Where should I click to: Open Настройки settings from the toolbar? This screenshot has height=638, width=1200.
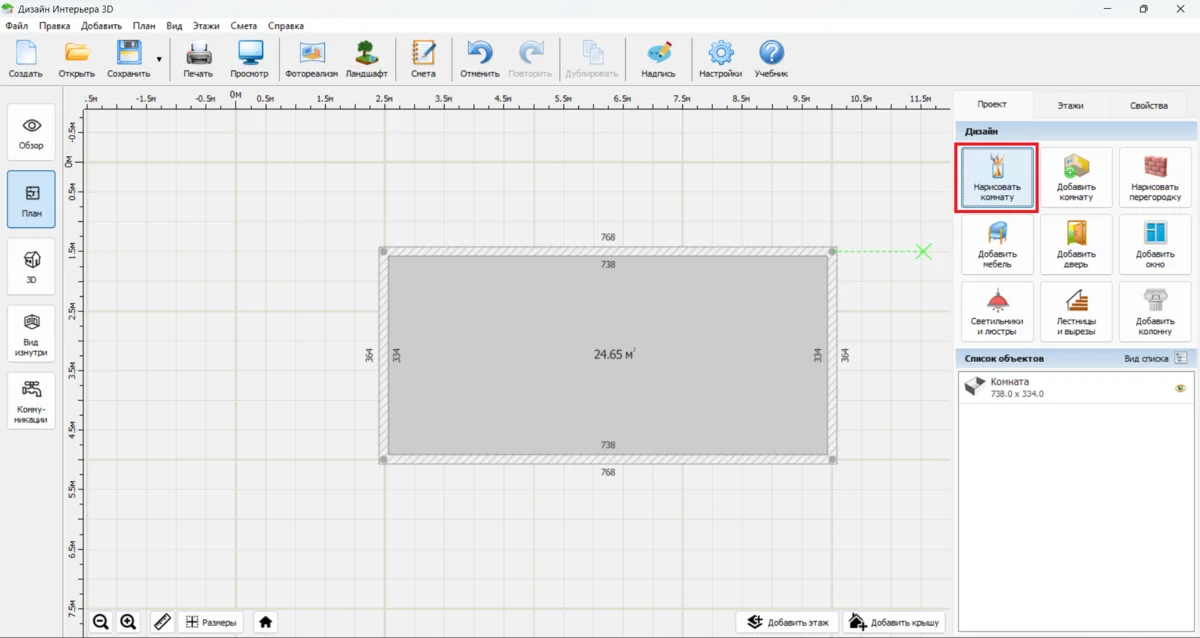pos(720,59)
